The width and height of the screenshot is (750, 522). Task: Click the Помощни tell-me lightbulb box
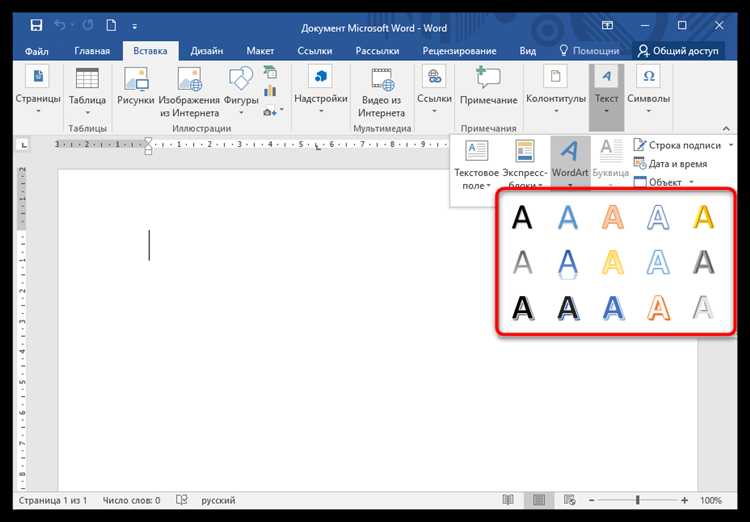(589, 51)
